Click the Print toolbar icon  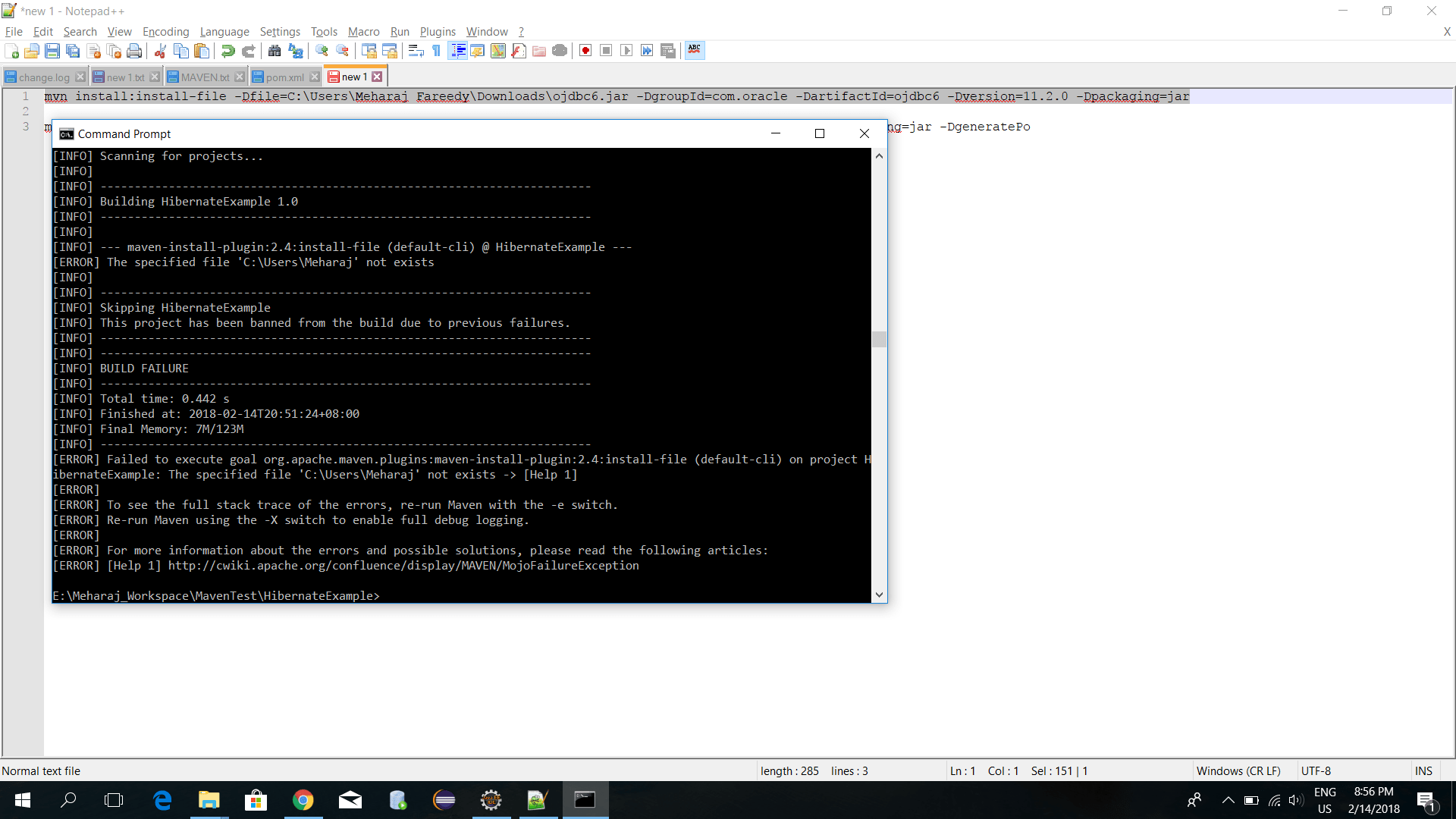pyautogui.click(x=134, y=51)
